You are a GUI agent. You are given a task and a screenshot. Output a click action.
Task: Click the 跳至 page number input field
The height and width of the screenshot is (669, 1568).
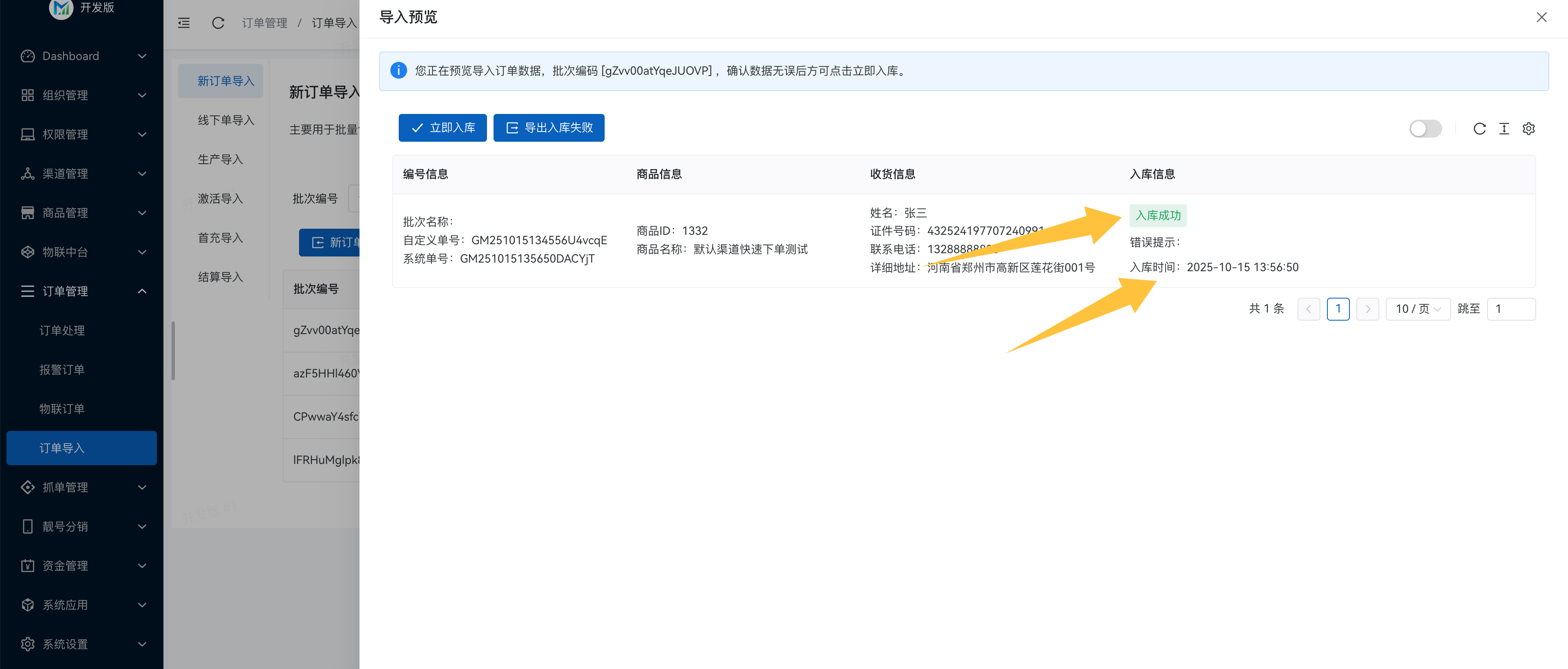(1511, 309)
